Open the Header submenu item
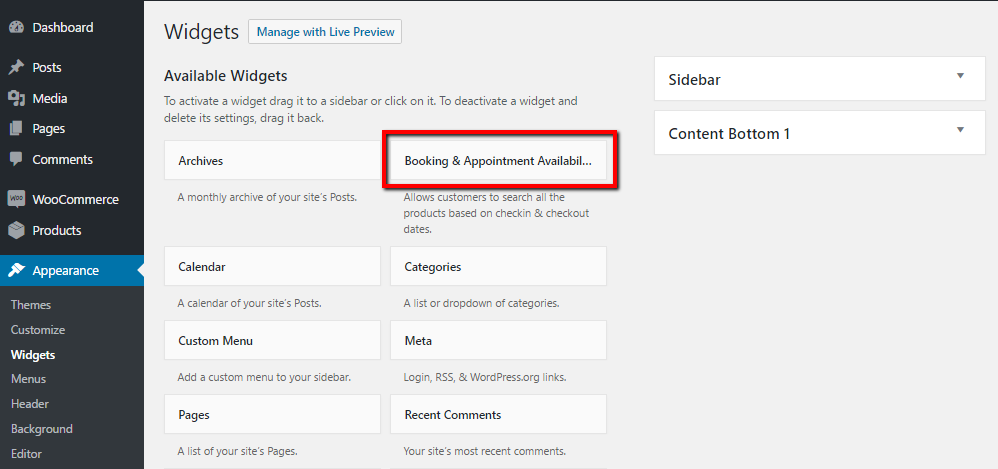 pyautogui.click(x=30, y=404)
